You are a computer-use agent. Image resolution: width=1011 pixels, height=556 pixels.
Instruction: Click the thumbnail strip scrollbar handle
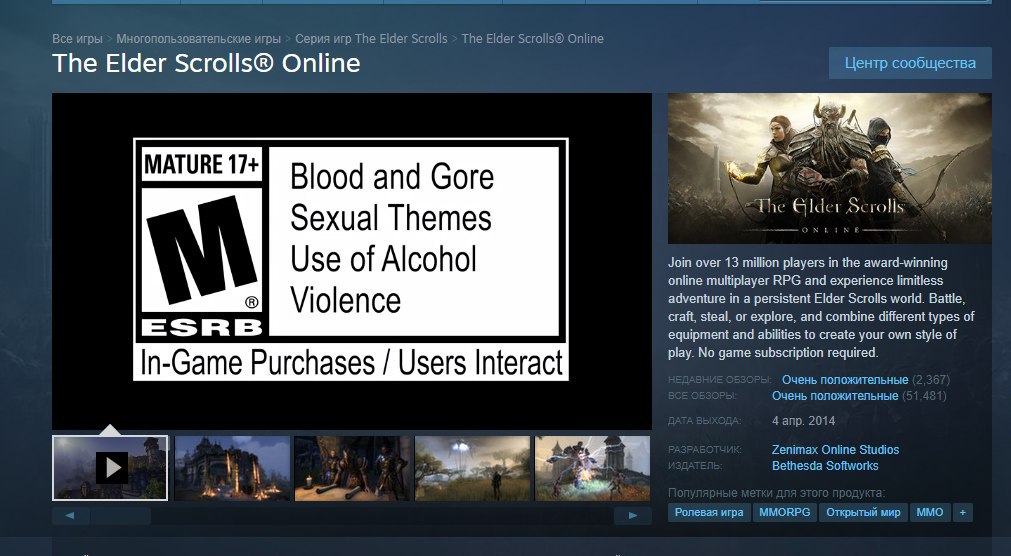pyautogui.click(x=121, y=515)
